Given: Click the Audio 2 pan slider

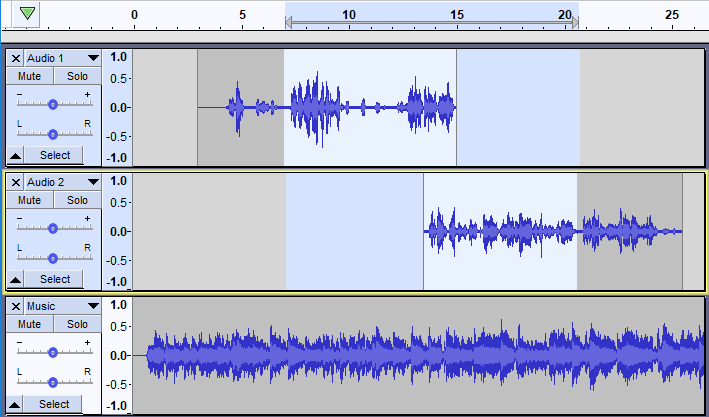Looking at the screenshot, I should (x=53, y=257).
